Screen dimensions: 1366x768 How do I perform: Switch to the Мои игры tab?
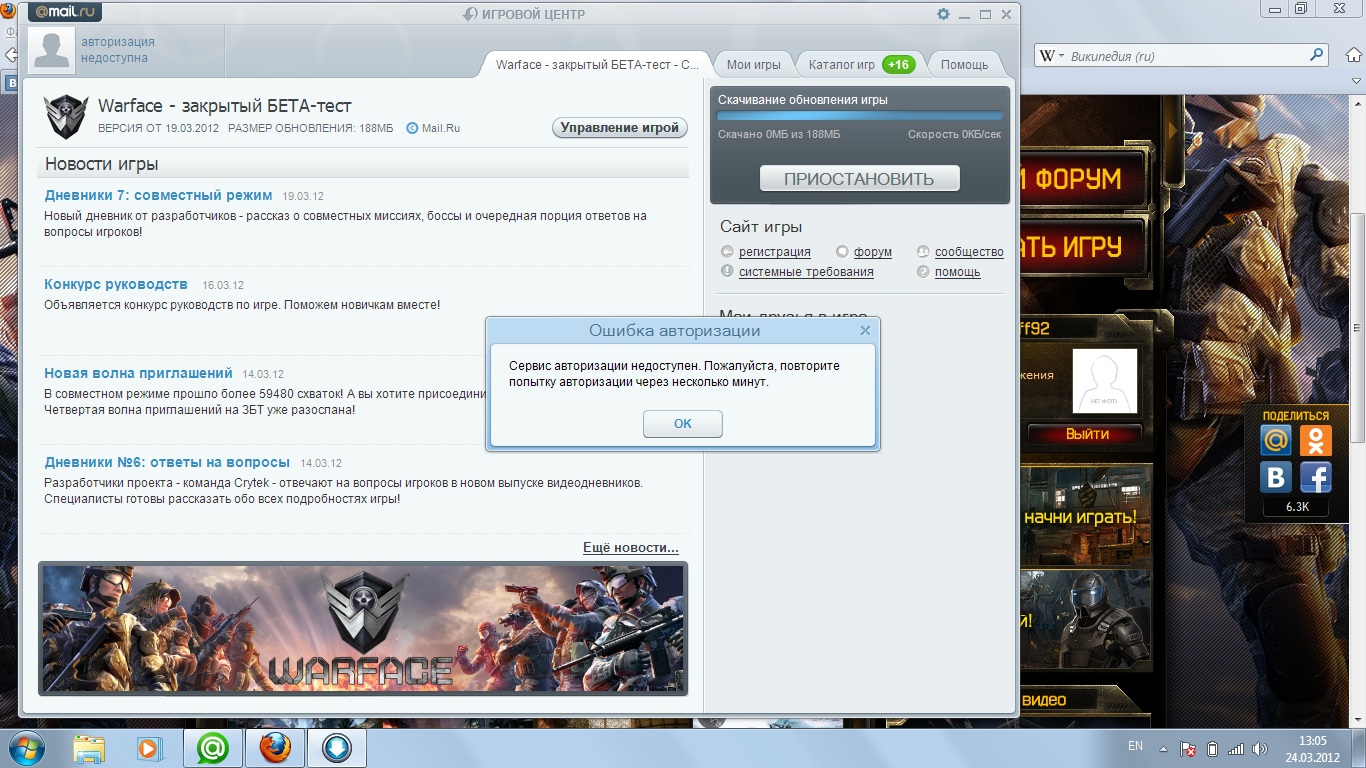click(x=754, y=64)
